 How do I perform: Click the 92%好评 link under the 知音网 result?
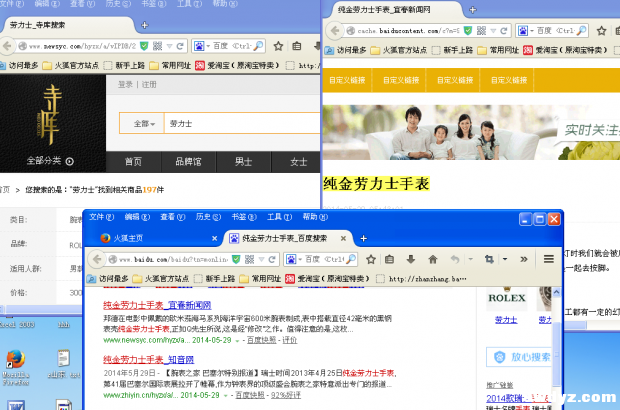(285, 395)
